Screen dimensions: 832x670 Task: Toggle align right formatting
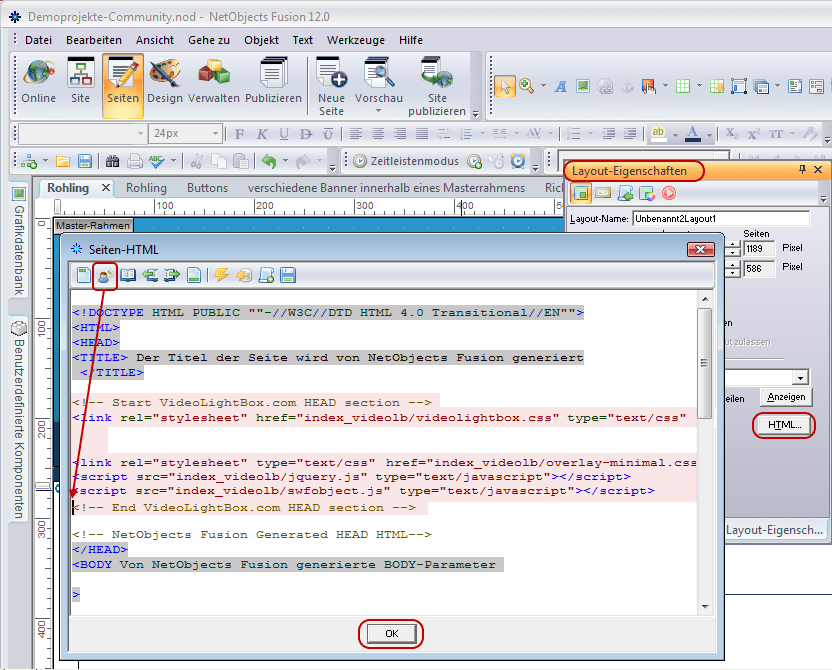click(x=400, y=134)
